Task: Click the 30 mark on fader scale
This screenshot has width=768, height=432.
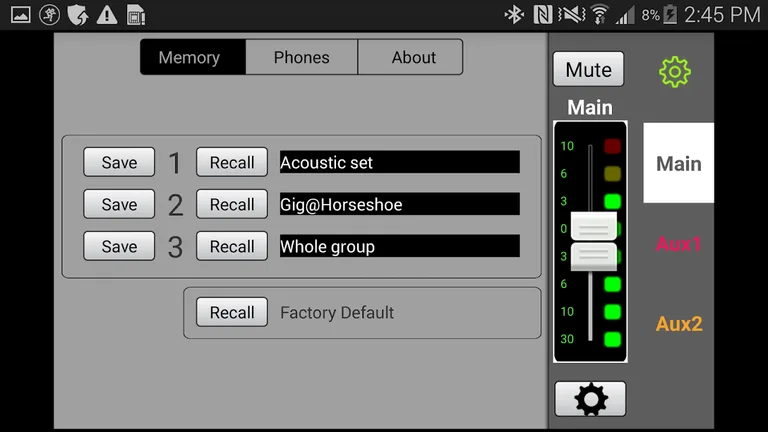Action: point(567,339)
